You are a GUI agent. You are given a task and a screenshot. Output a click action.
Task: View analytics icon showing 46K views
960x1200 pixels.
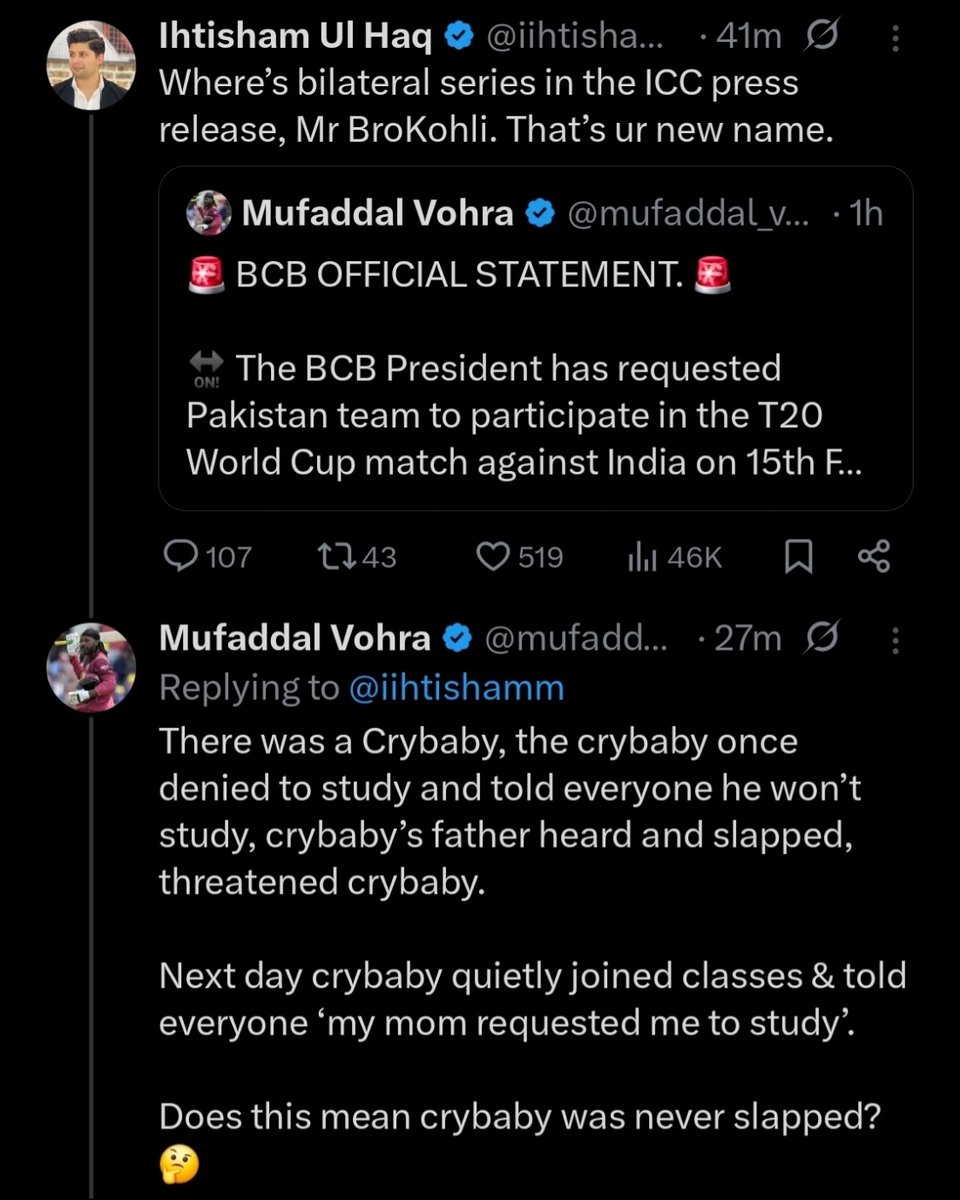[641, 557]
